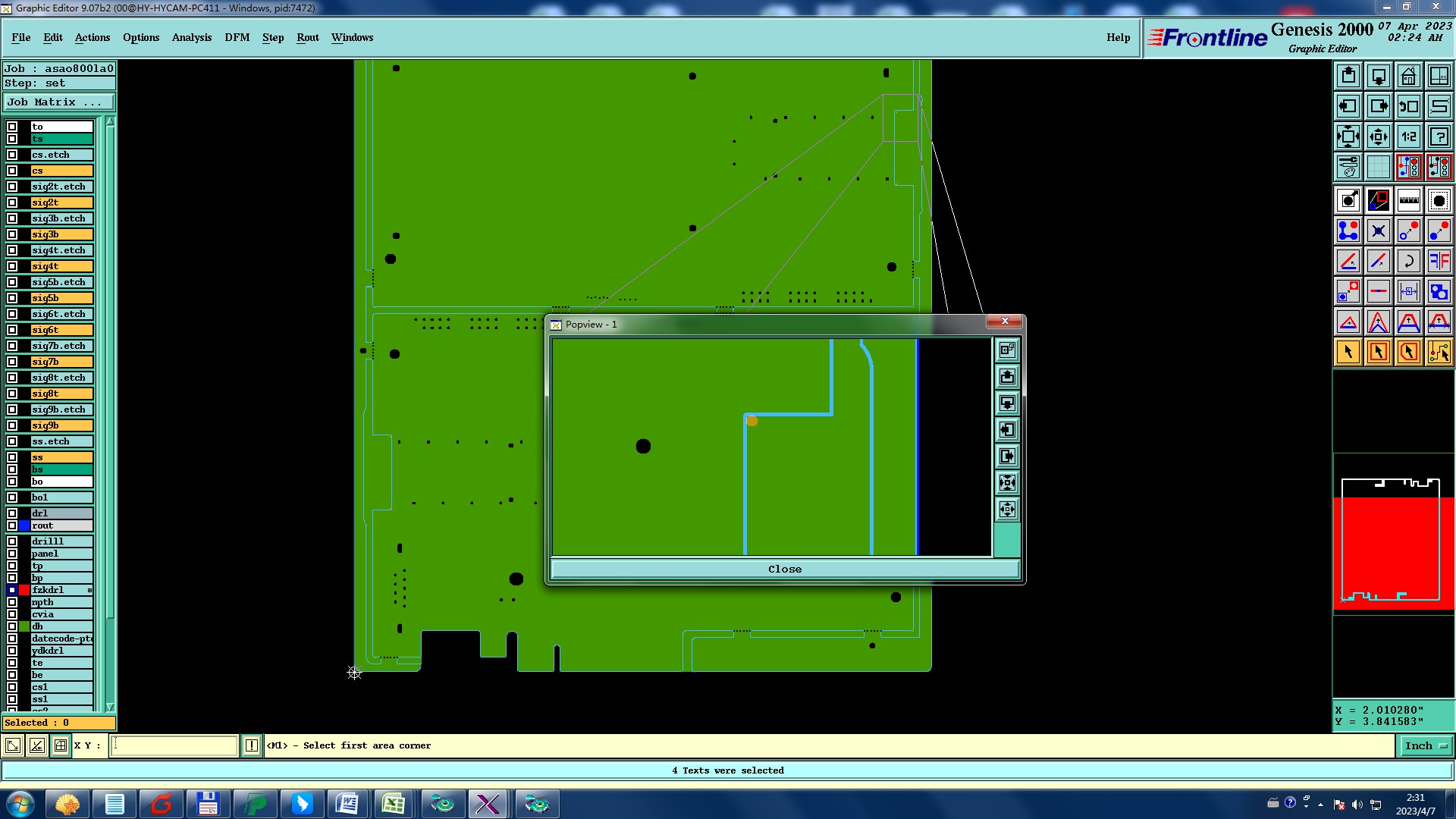Screen dimensions: 1456x819
Task: Click the Home view icon
Action: (1408, 76)
